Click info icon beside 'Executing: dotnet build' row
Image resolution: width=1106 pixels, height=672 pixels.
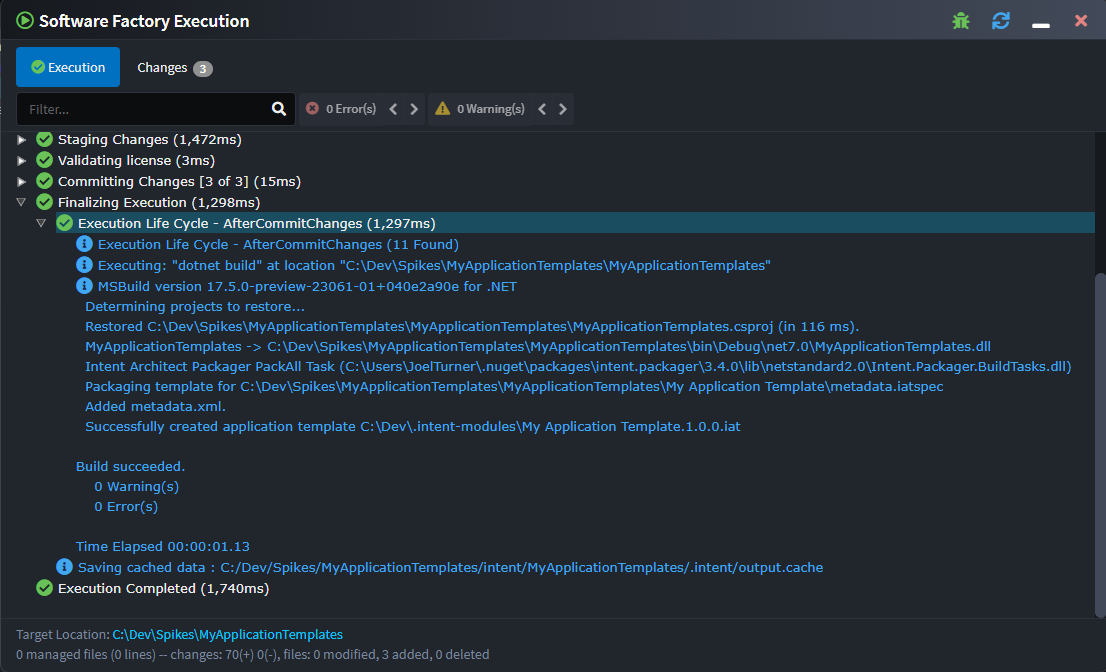(84, 265)
